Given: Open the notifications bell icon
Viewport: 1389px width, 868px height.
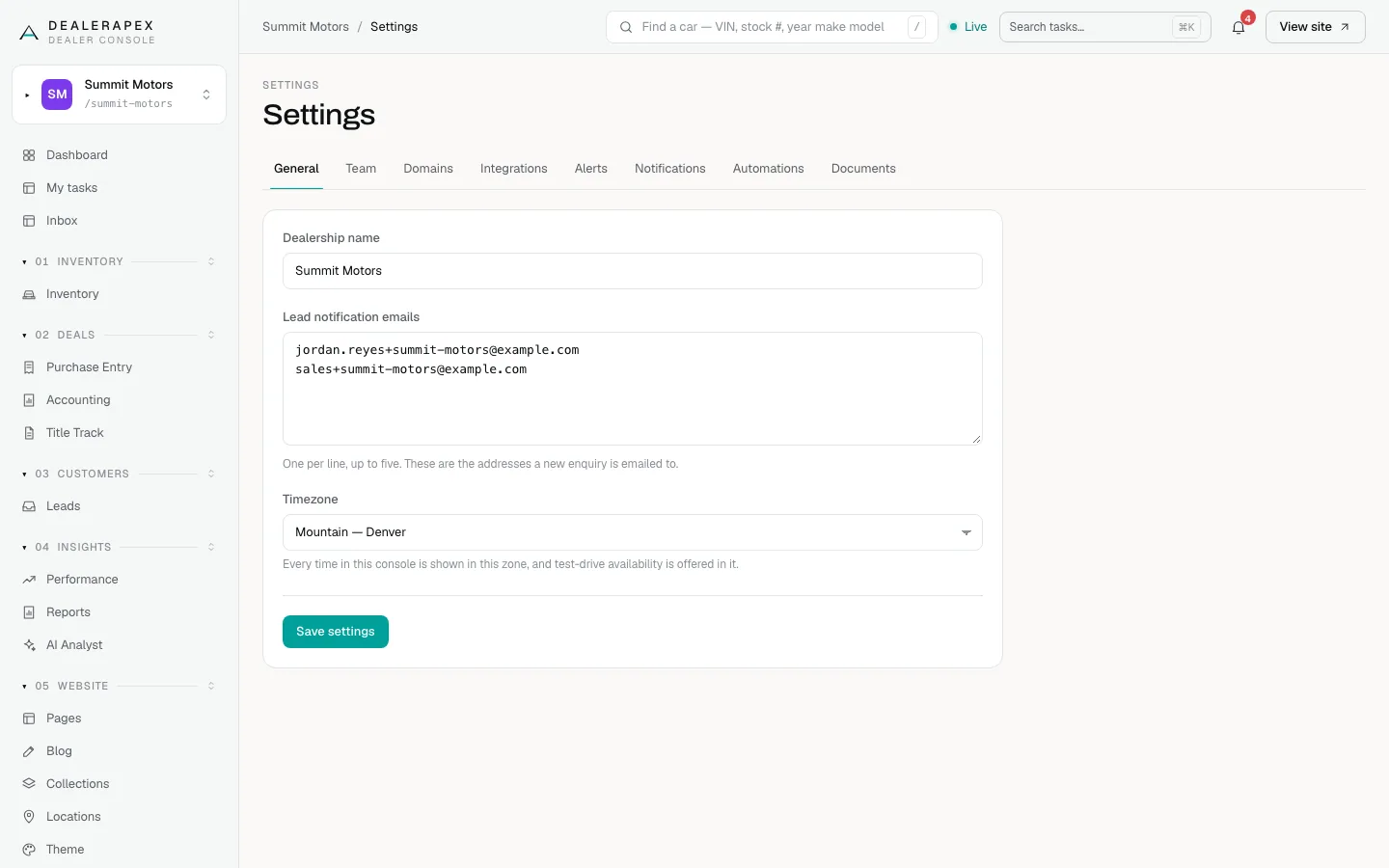Looking at the screenshot, I should (x=1239, y=27).
